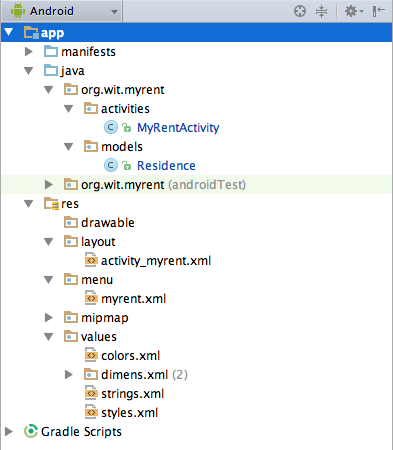The width and height of the screenshot is (393, 450).
Task: Expand the manifests folder arrow
Action: 29,51
